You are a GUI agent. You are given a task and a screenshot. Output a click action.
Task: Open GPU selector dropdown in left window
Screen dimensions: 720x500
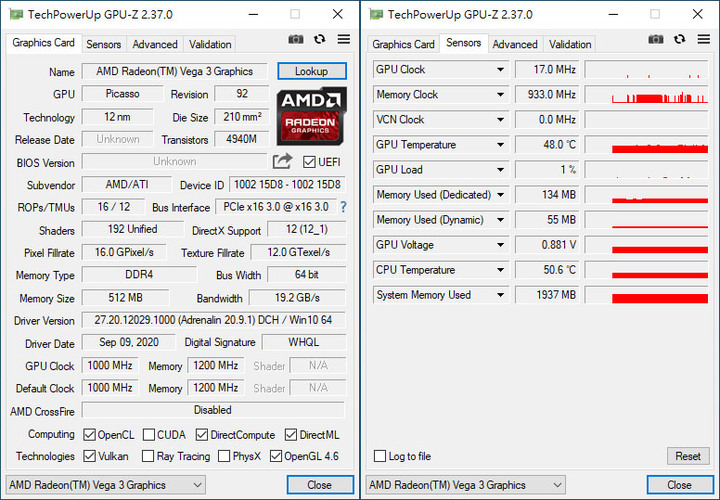[105, 485]
